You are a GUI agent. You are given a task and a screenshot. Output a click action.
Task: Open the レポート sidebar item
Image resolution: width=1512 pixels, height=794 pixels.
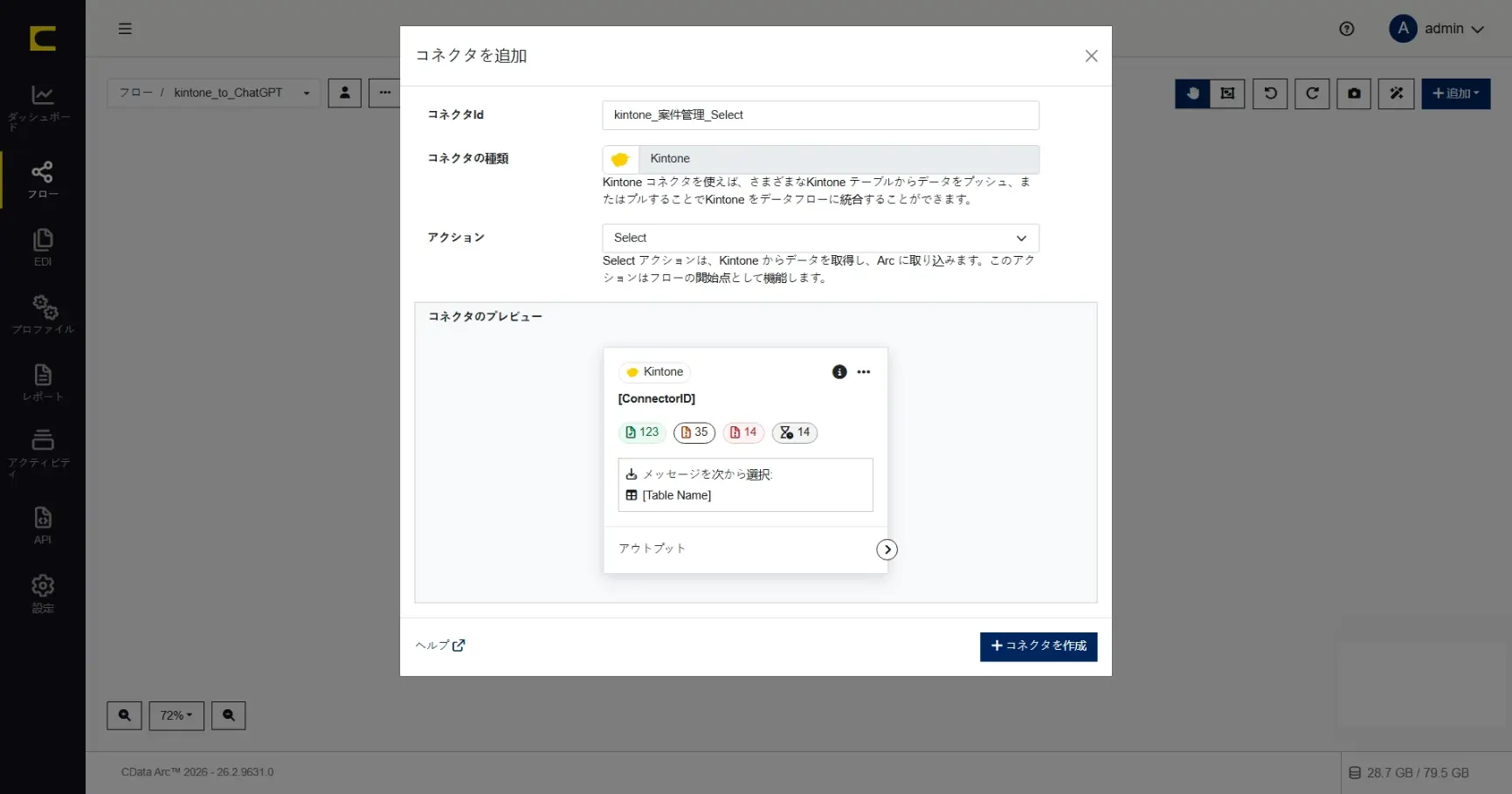click(x=42, y=383)
